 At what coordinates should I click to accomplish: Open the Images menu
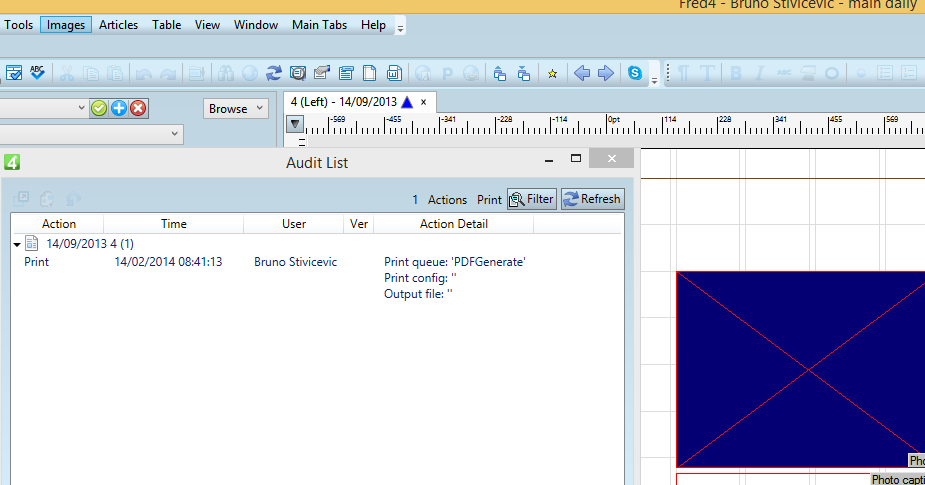point(65,25)
